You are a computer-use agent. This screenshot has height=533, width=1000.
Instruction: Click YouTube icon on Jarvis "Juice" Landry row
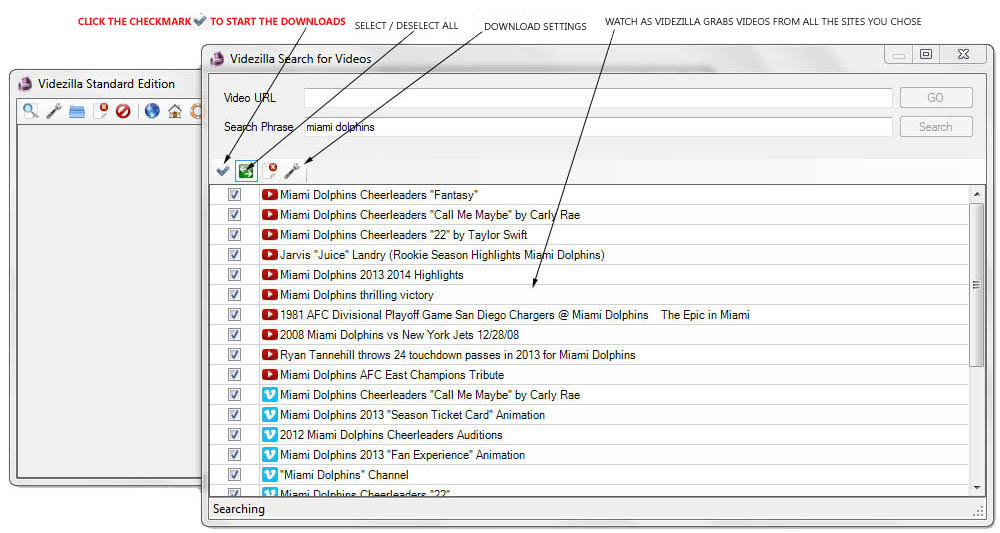click(x=270, y=254)
